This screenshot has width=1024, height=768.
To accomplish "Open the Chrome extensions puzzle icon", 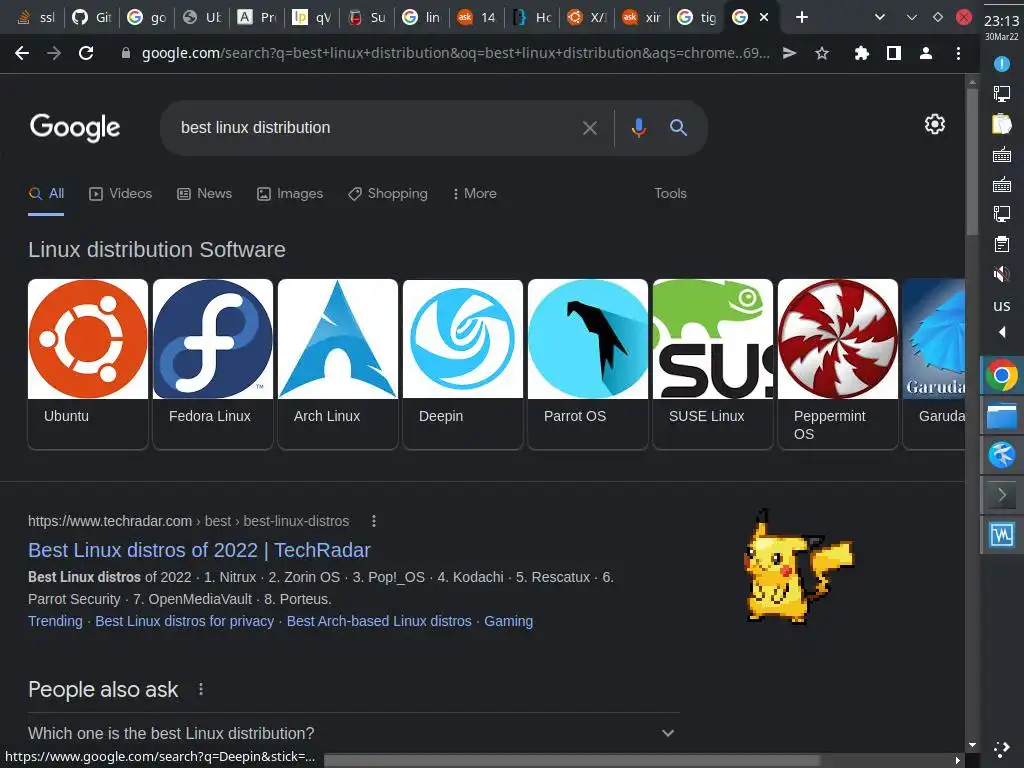I will pyautogui.click(x=862, y=54).
